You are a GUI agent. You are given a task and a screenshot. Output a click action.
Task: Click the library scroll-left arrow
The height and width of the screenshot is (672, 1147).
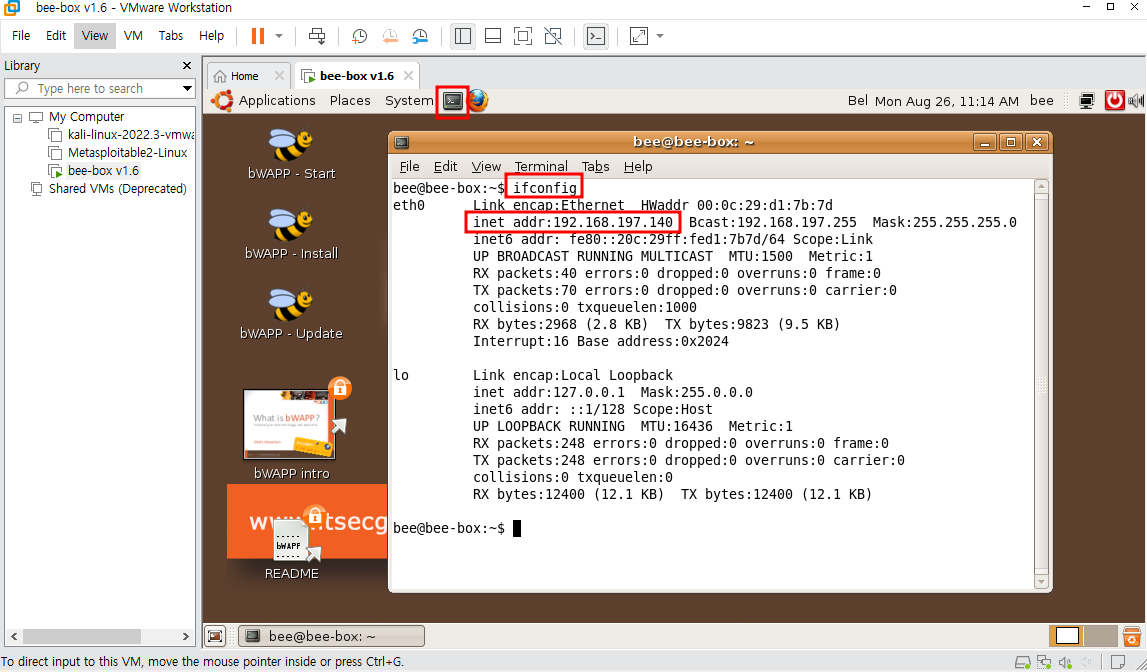tap(14, 637)
